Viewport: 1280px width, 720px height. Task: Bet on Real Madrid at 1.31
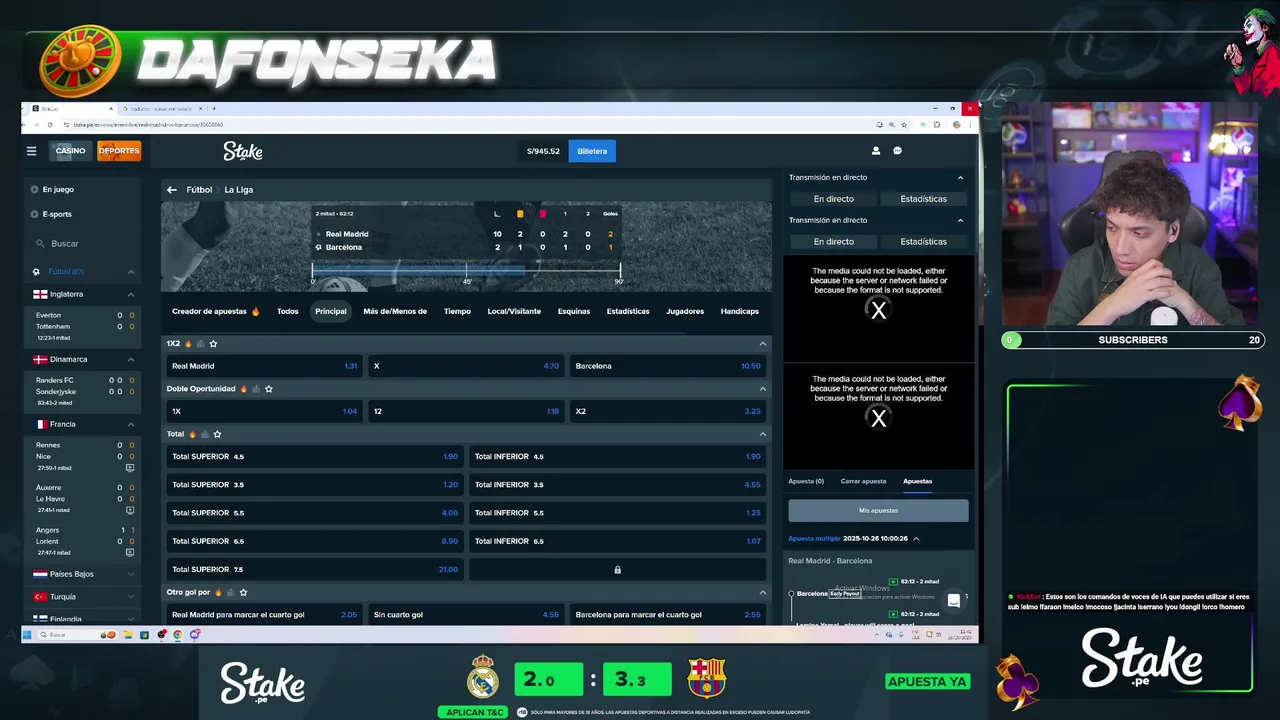264,366
